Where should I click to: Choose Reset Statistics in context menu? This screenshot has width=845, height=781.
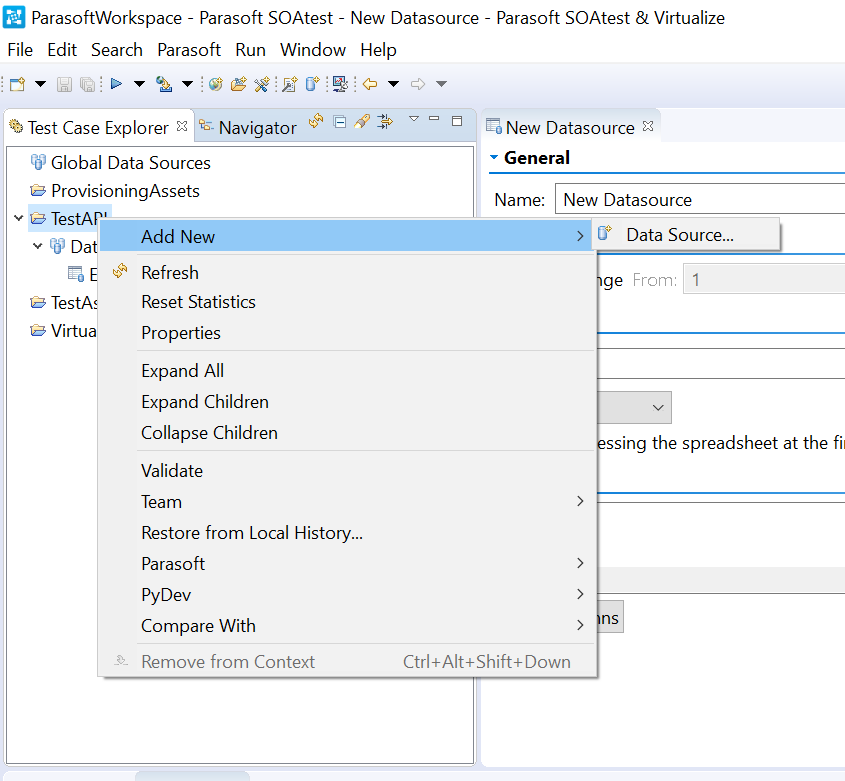pyautogui.click(x=348, y=302)
